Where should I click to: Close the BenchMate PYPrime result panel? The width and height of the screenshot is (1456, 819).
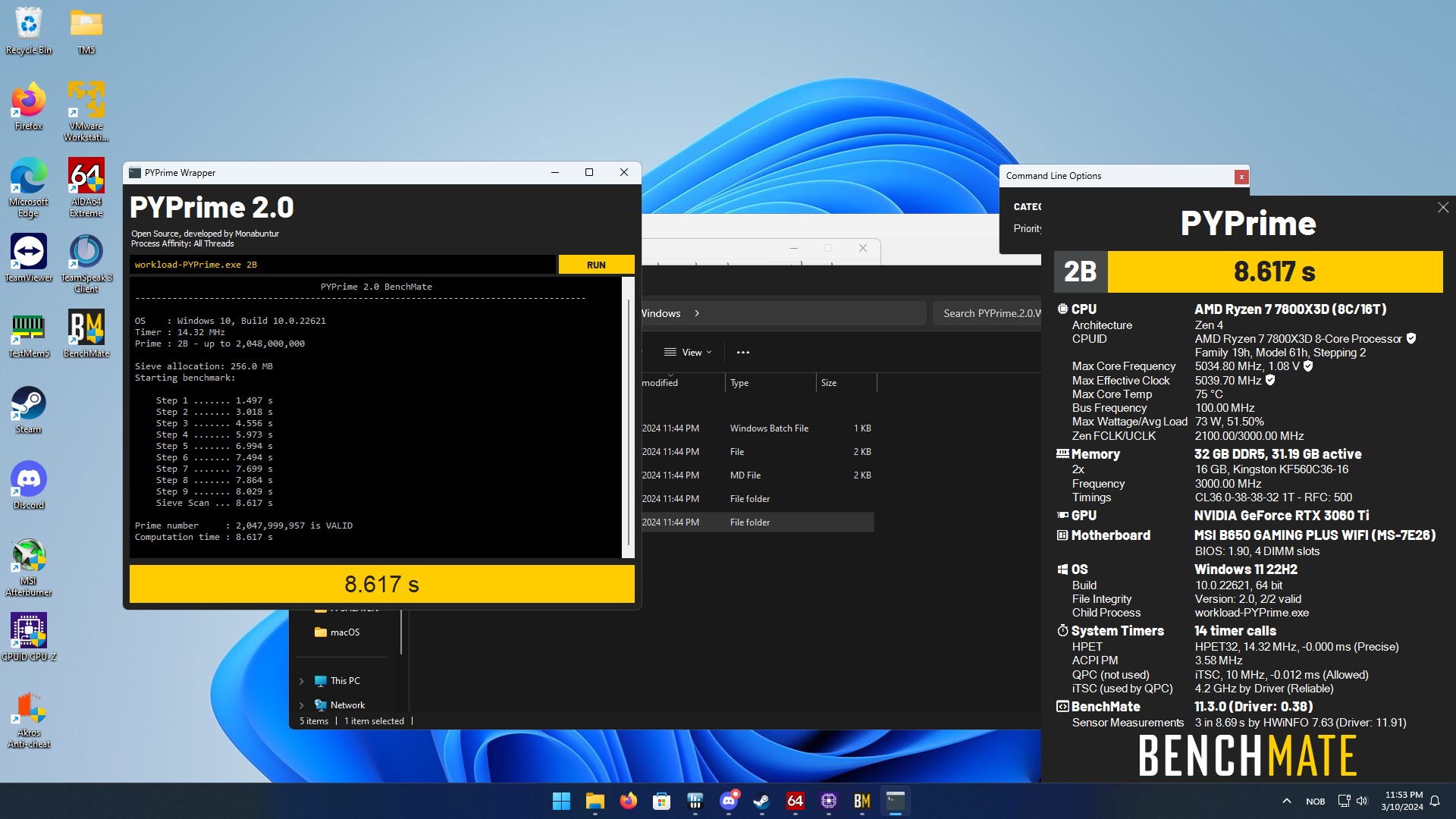tap(1442, 208)
